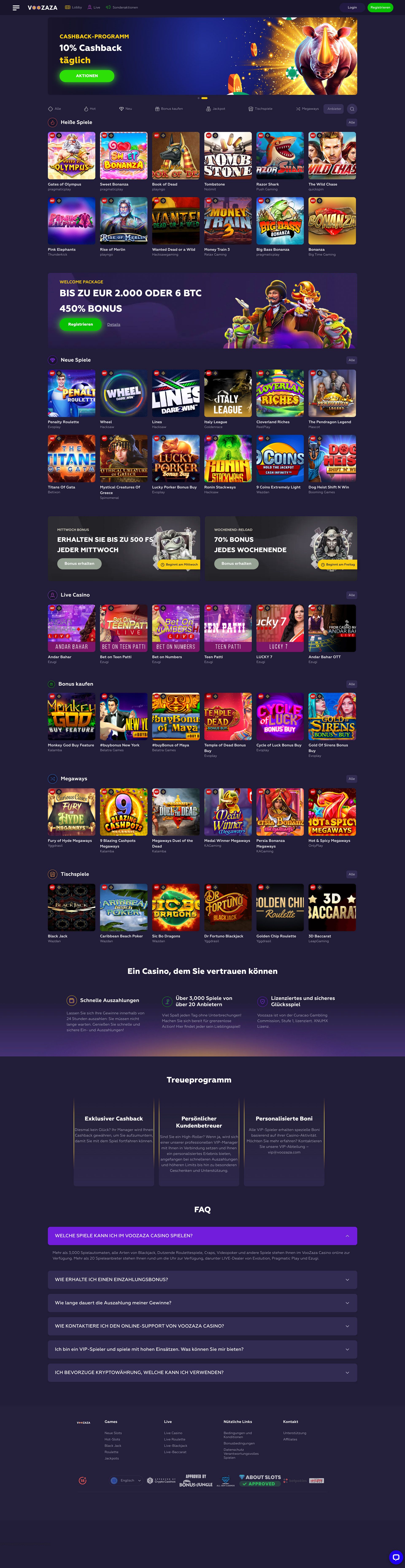Select the first carousel indicator dot
This screenshot has height=1568, width=405.
198,98
